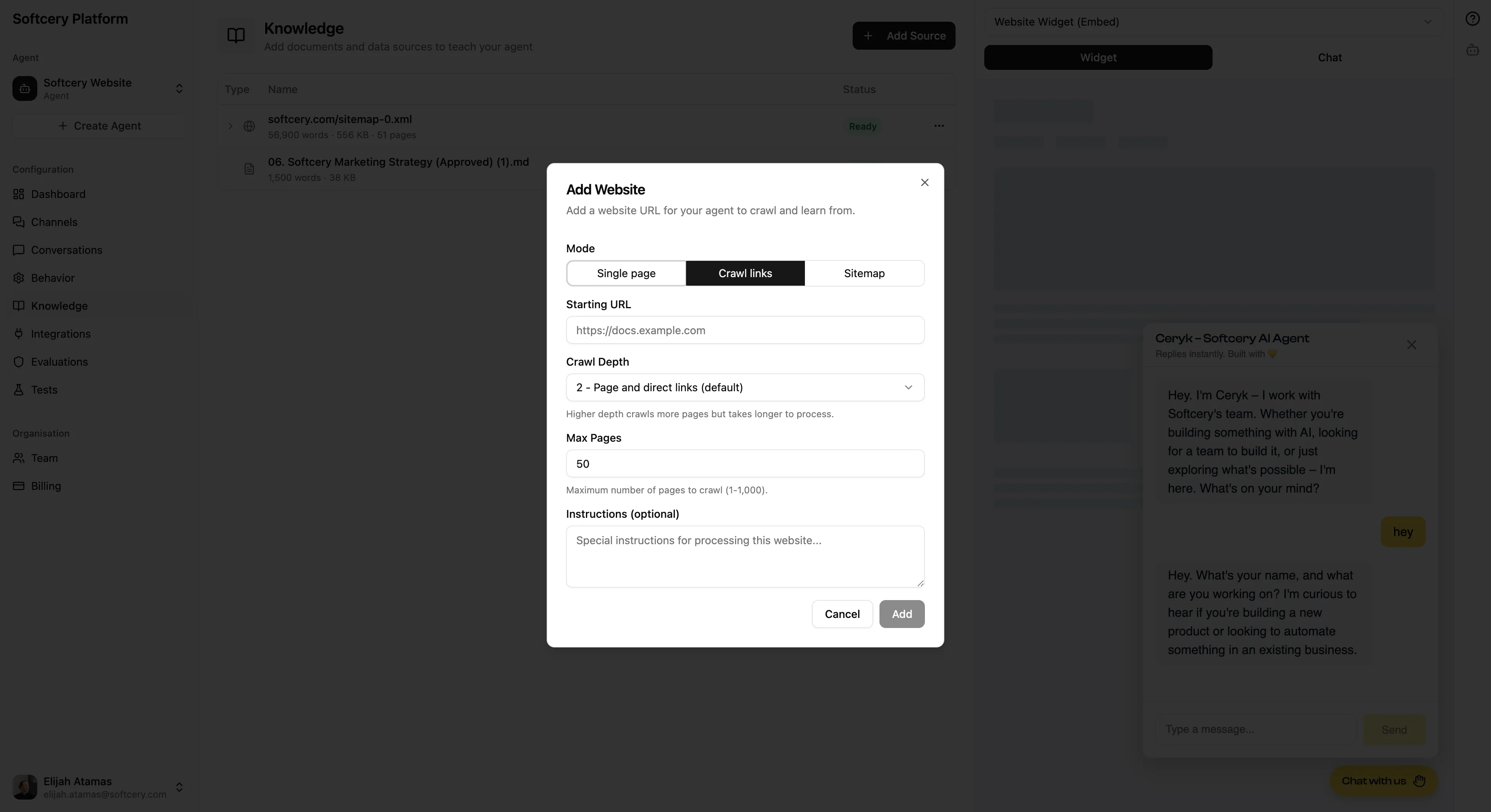The height and width of the screenshot is (812, 1491).
Task: Switch to the Chat tab
Action: 1329,57
